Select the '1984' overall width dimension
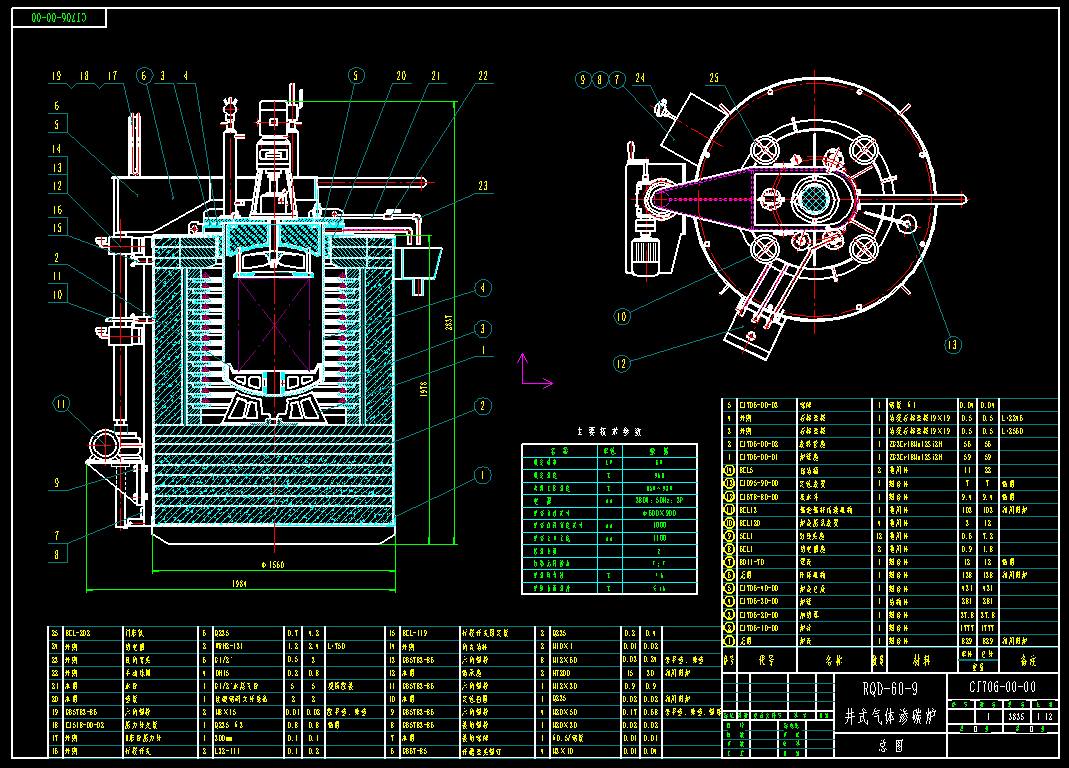Viewport: 1069px width, 768px height. point(239,584)
